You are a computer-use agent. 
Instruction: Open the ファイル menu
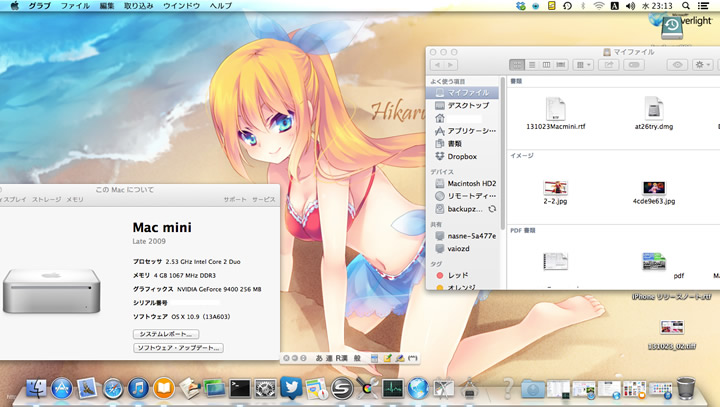[75, 6]
